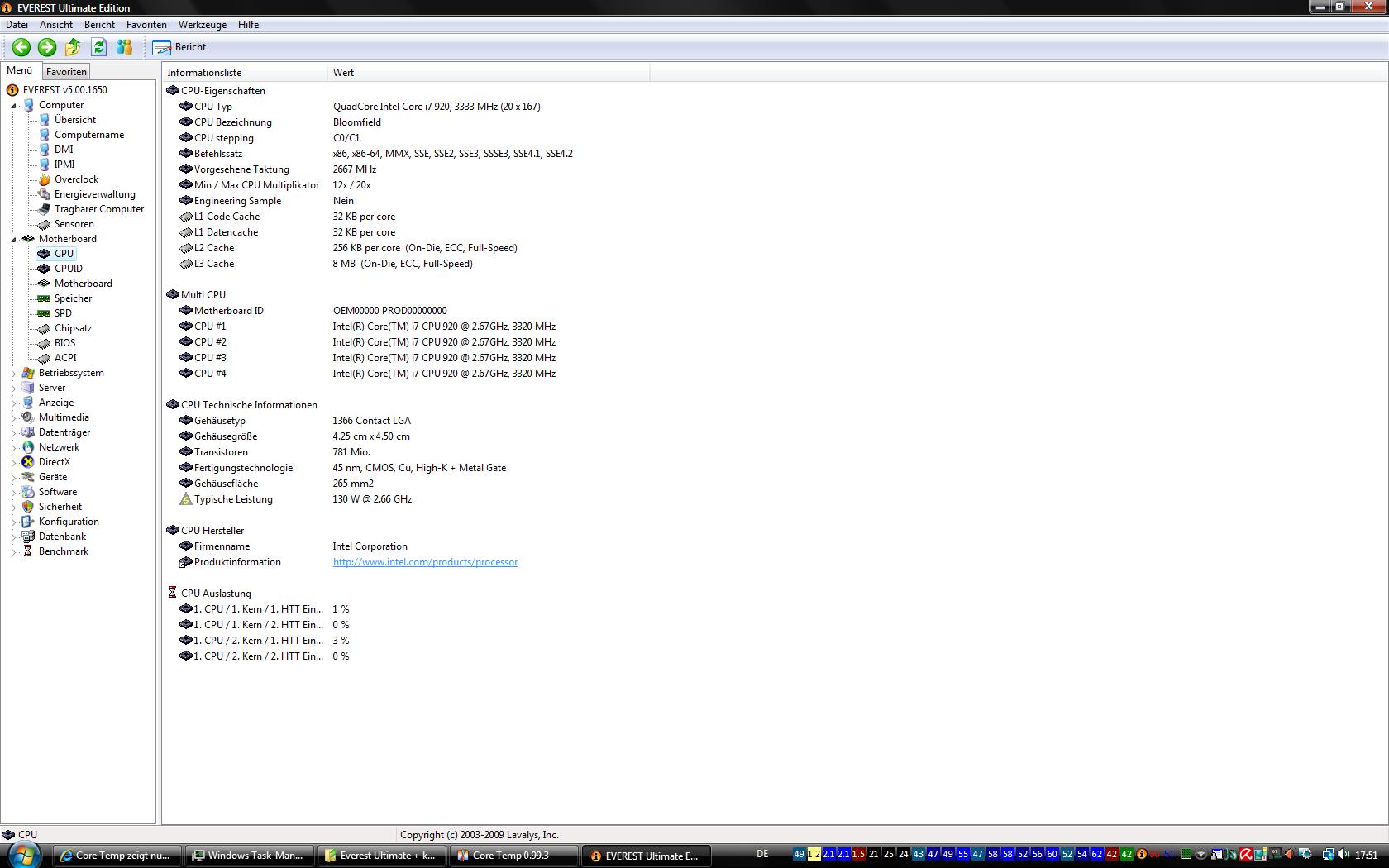
Task: Click the Energieverwaltung icon
Action: point(44,194)
